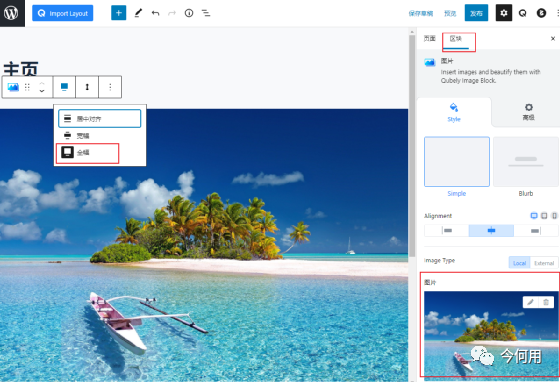Viewport: 560px width, 382px height.
Task: Open the round black plugin icon
Action: 541,13
